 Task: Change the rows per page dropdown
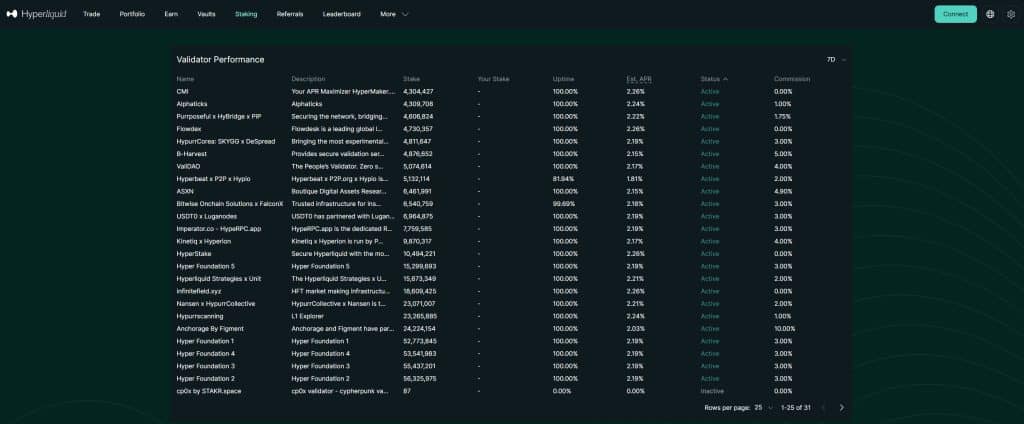pos(763,408)
